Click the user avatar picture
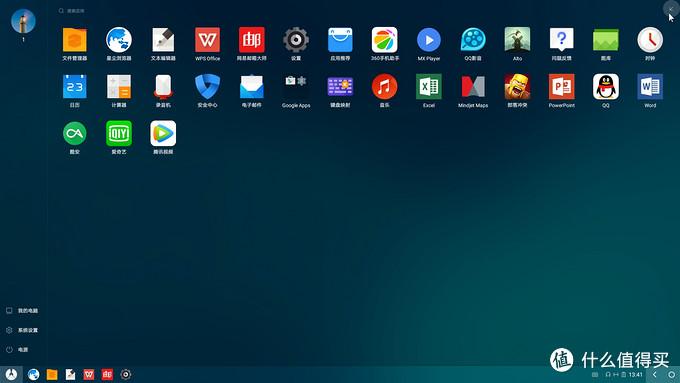 [x=23, y=21]
